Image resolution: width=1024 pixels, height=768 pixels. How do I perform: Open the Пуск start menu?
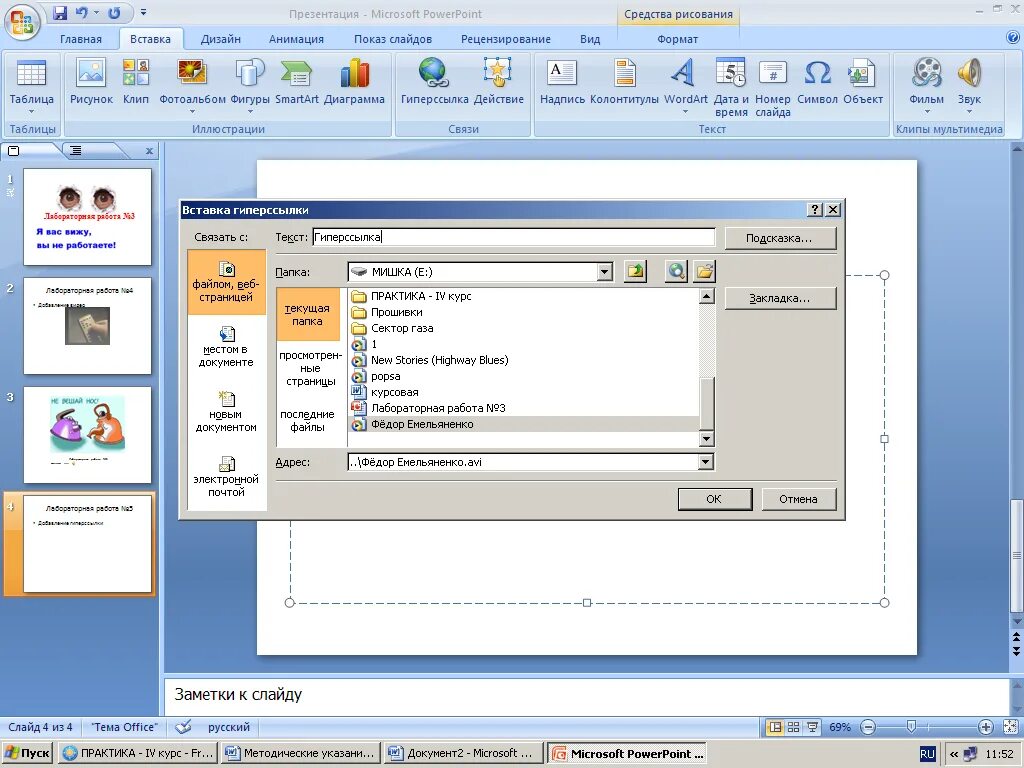click(x=27, y=754)
